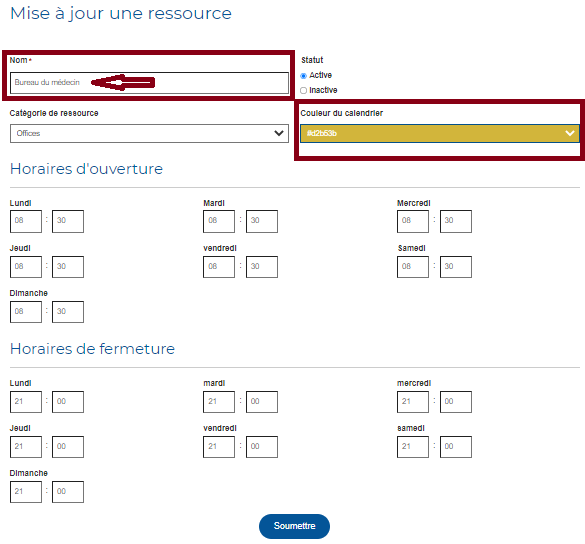Viewport: 585px width, 544px height.
Task: Click samedi closing minutes field
Action: point(456,447)
